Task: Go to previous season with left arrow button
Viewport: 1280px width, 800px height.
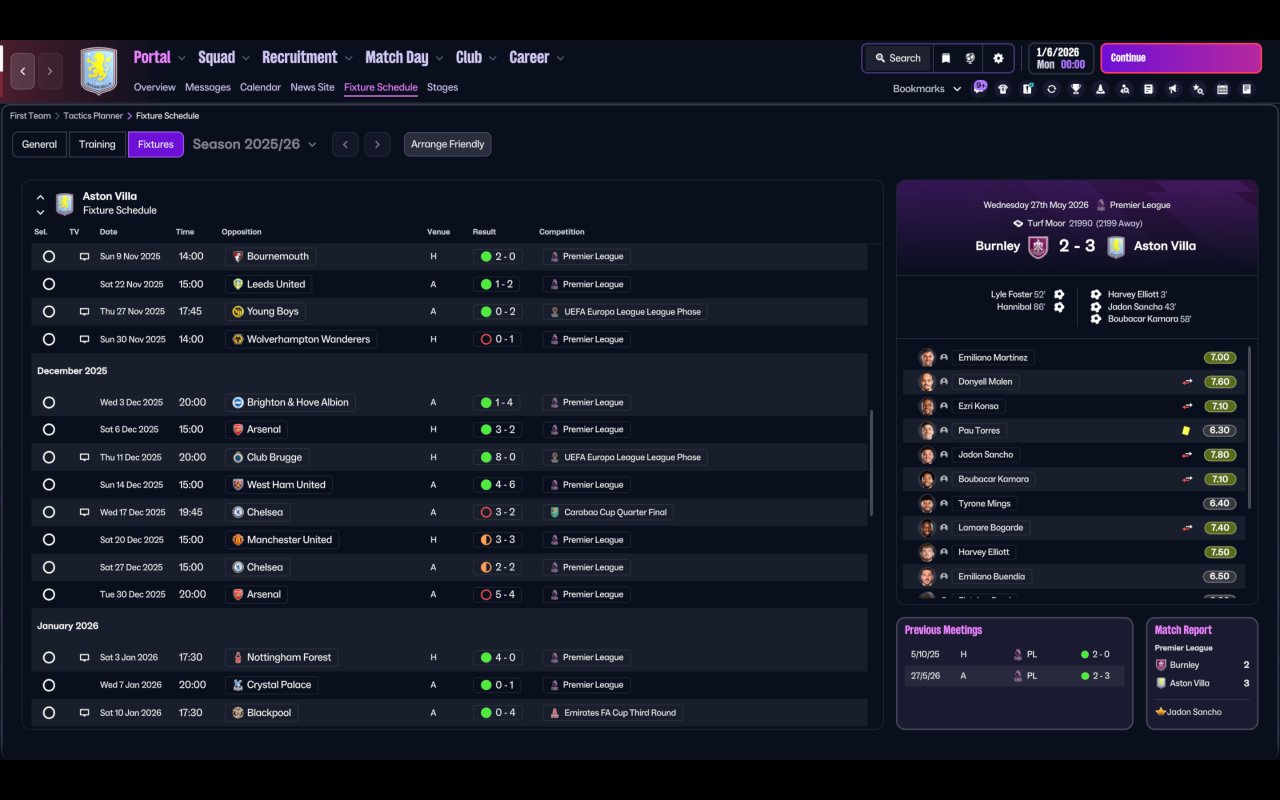Action: [345, 145]
